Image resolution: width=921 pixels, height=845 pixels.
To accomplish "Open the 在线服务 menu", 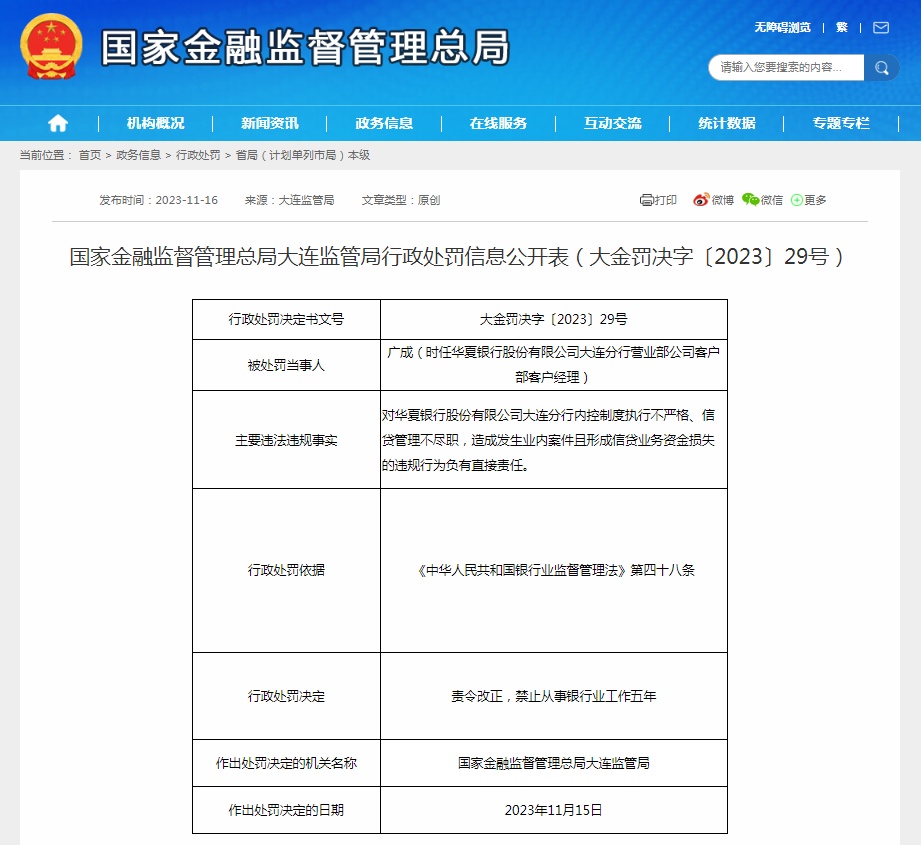I will (x=498, y=123).
